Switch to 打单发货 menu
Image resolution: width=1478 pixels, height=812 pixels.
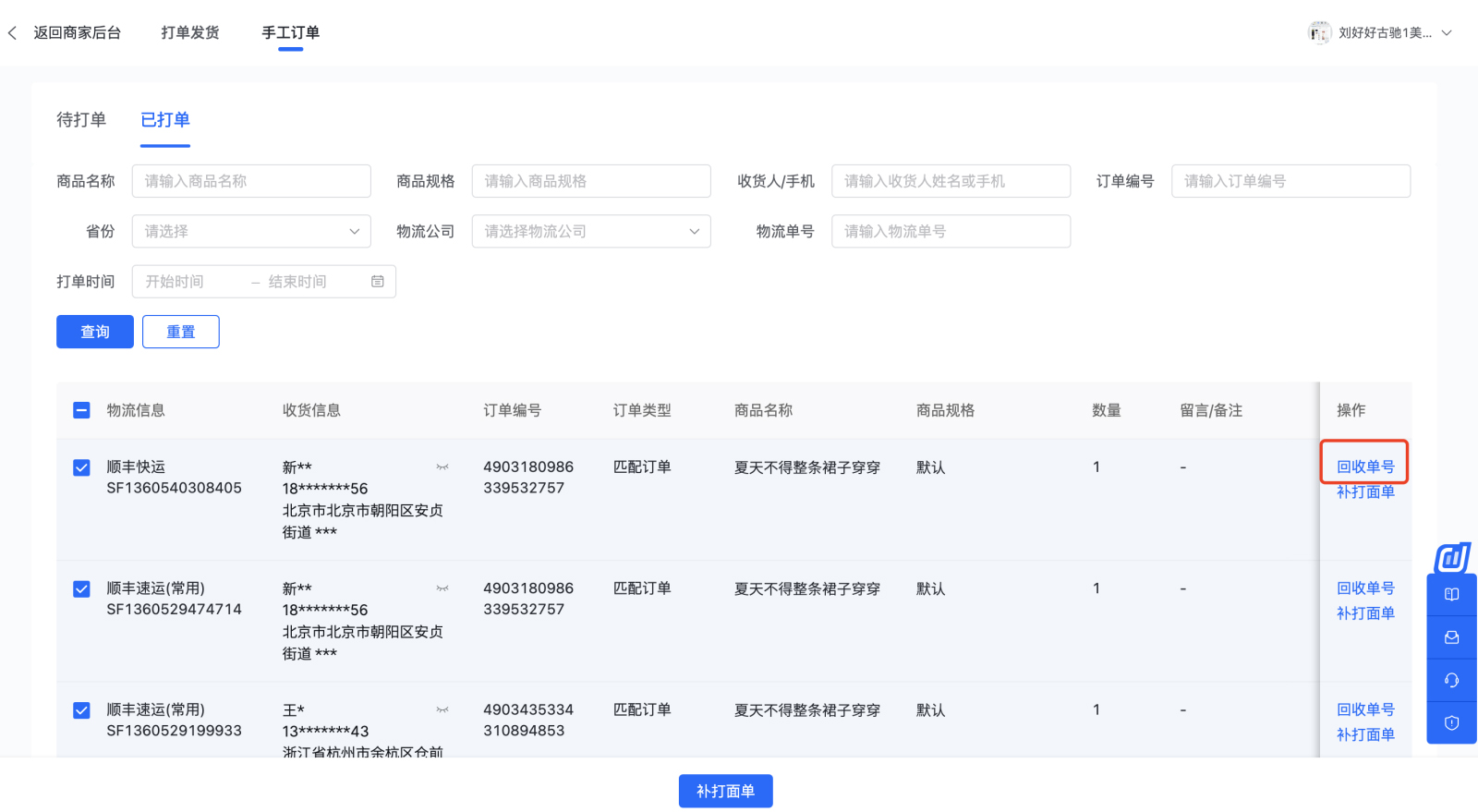coord(190,33)
